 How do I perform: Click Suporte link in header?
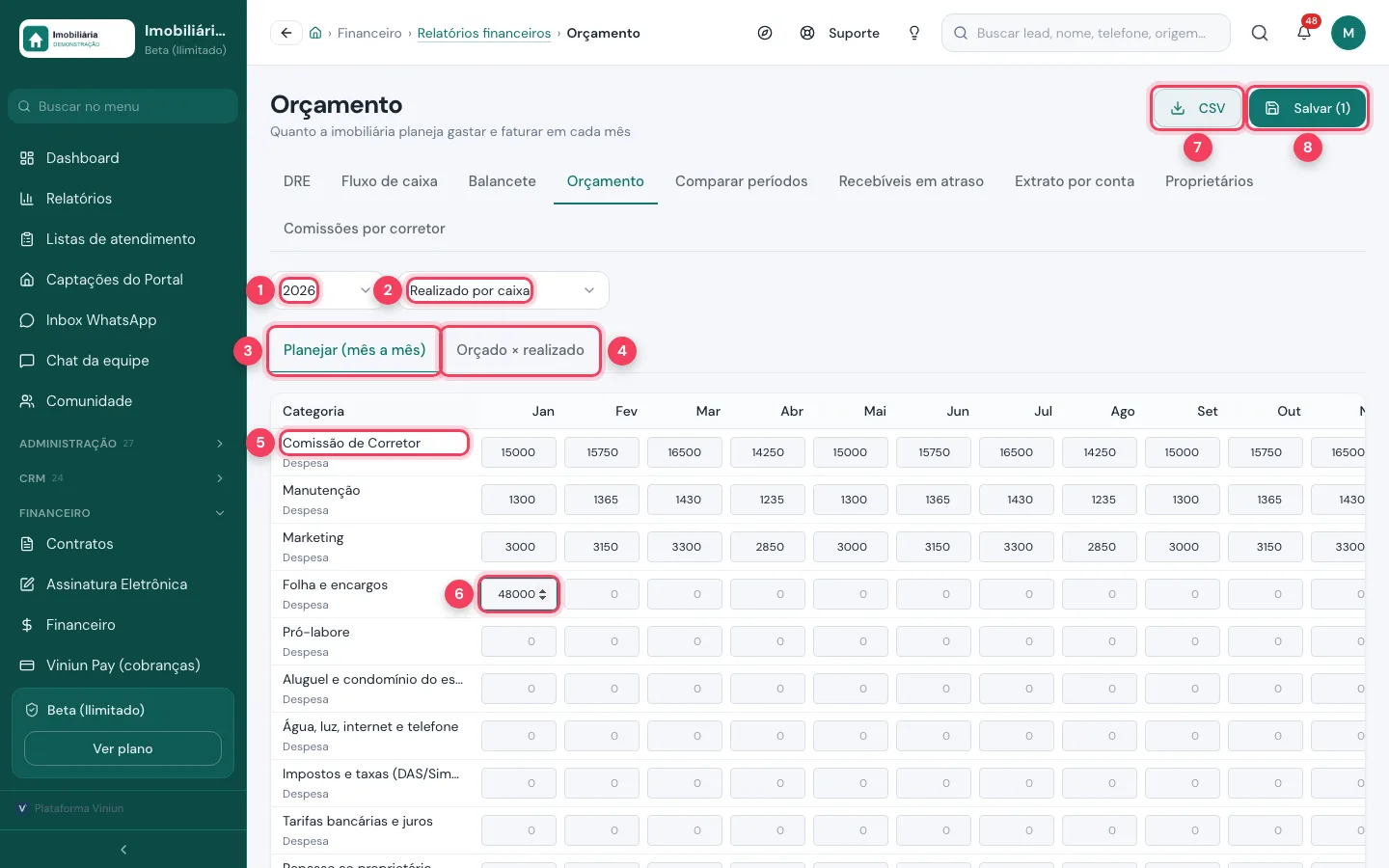pos(854,33)
